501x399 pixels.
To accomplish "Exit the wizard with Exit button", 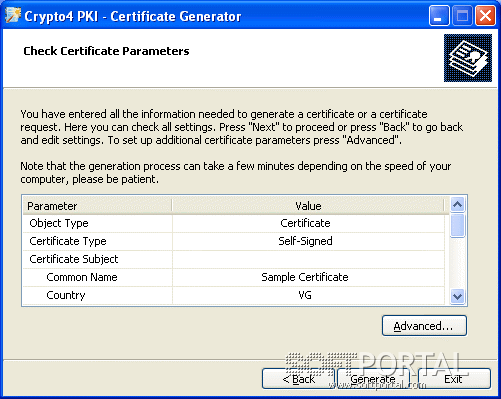I will tap(454, 379).
